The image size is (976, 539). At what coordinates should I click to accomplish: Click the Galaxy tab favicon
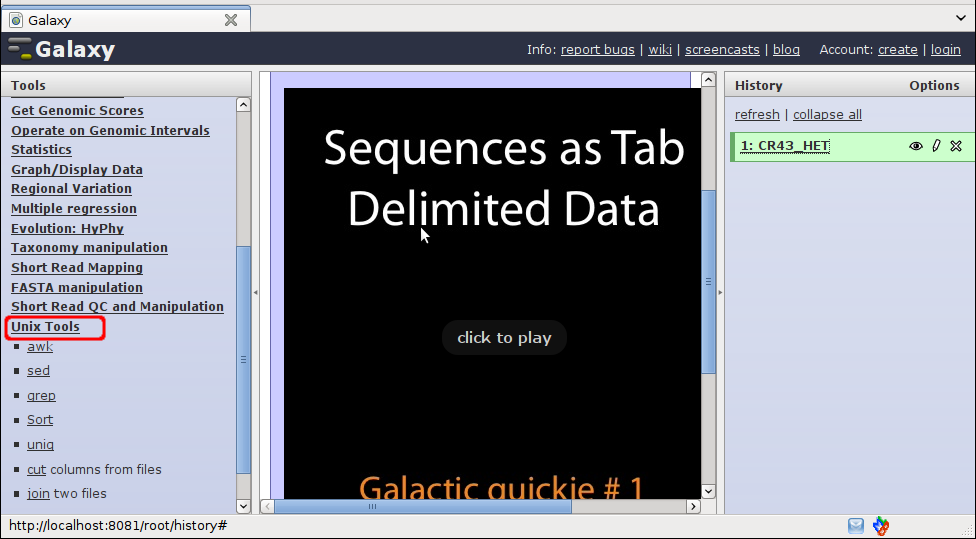[16, 20]
